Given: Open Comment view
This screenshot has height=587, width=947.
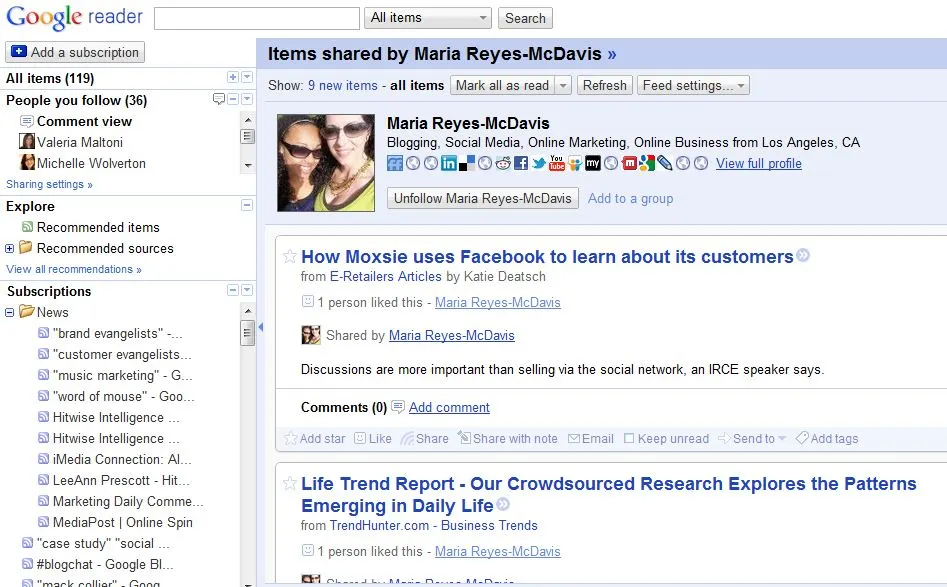Looking at the screenshot, I should pyautogui.click(x=85, y=121).
